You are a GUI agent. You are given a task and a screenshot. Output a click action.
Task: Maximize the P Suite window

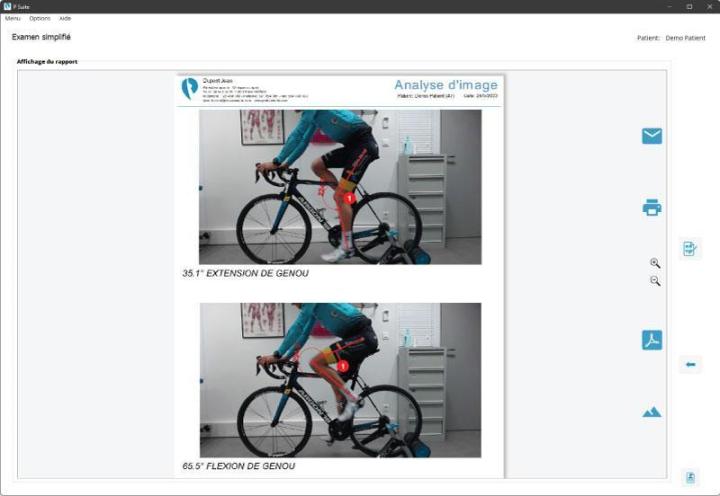(x=689, y=6)
